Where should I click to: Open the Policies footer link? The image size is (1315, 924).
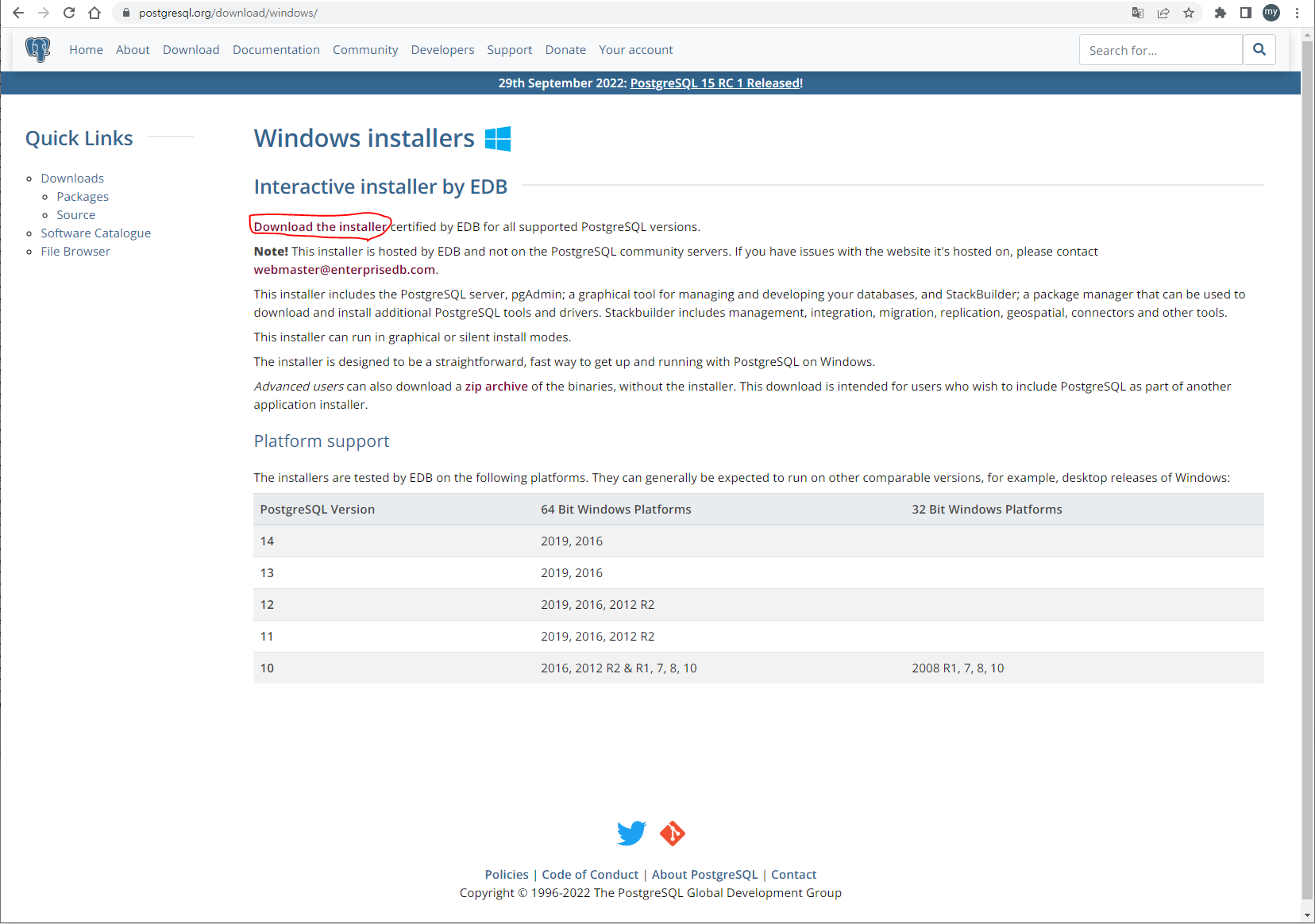(x=507, y=875)
